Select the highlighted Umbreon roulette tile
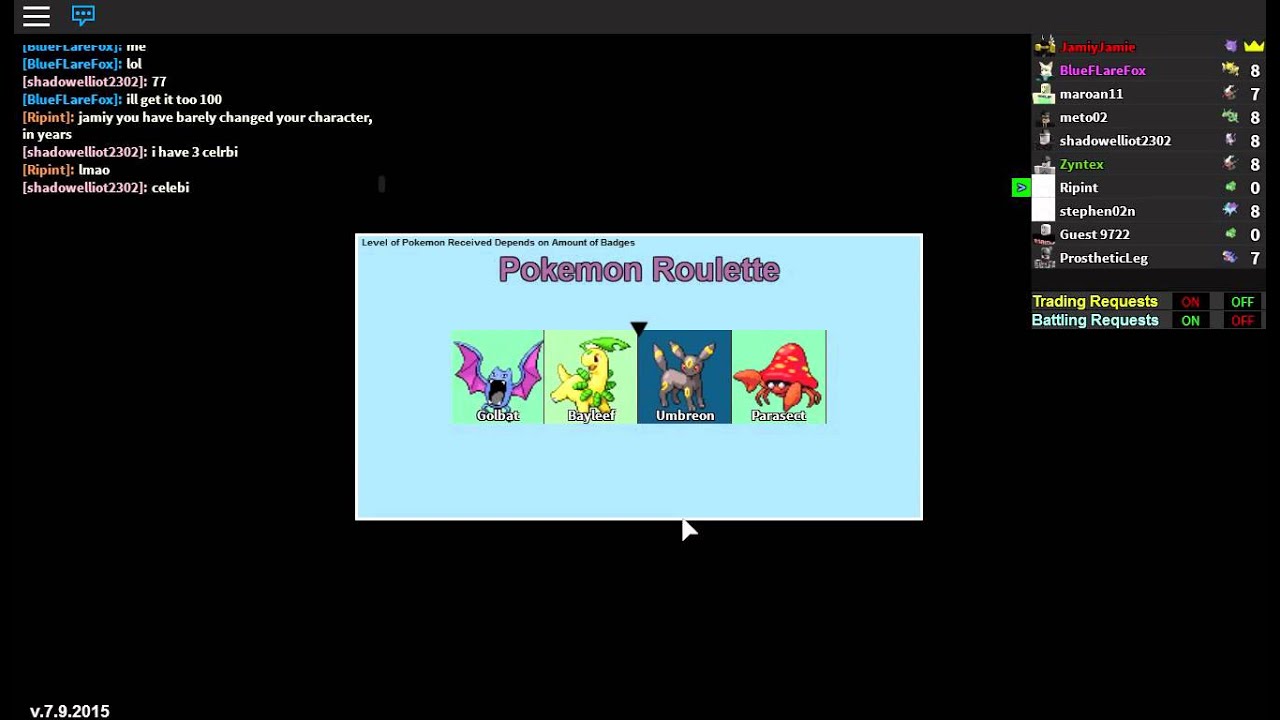Image resolution: width=1280 pixels, height=720 pixels. [684, 377]
